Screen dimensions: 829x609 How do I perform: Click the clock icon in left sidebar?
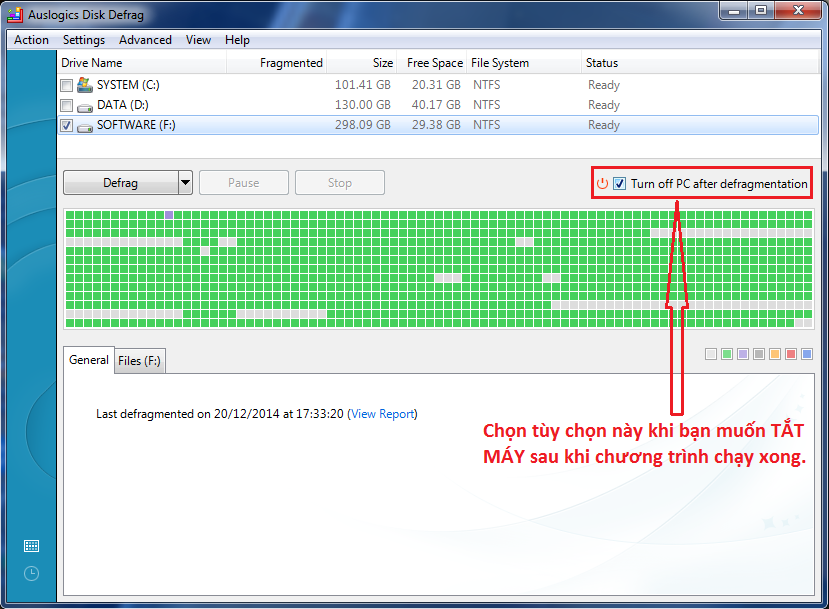coord(31,573)
